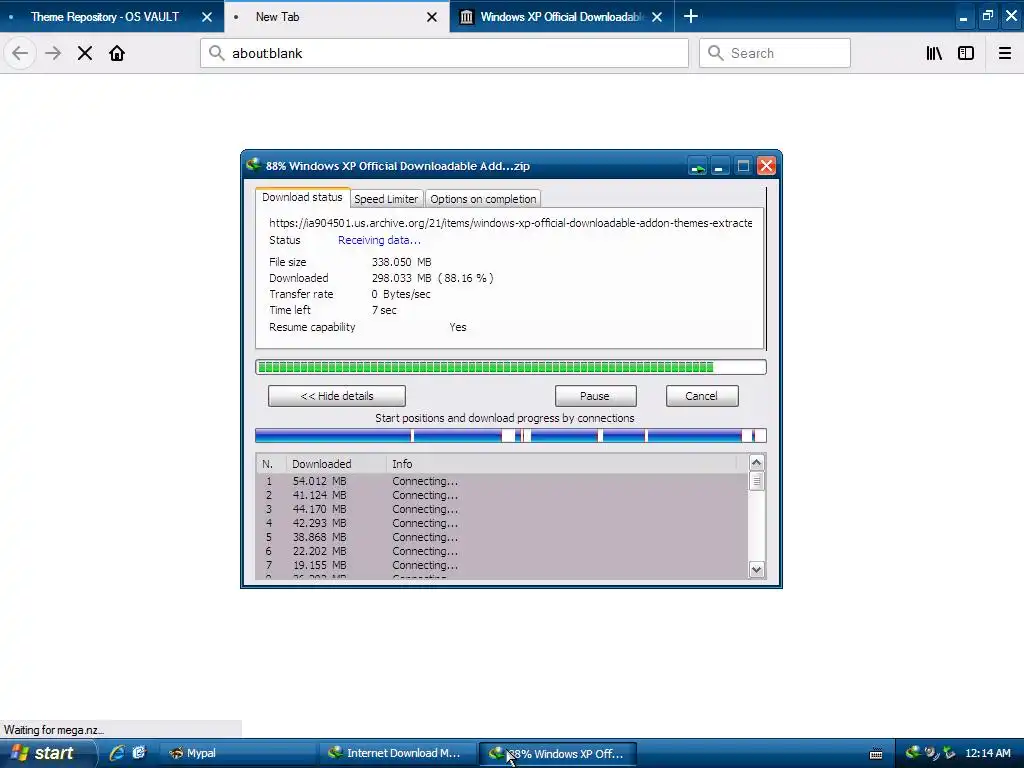Image resolution: width=1024 pixels, height=768 pixels.
Task: Close the Windows XP Official Downloadable tab
Action: [657, 17]
